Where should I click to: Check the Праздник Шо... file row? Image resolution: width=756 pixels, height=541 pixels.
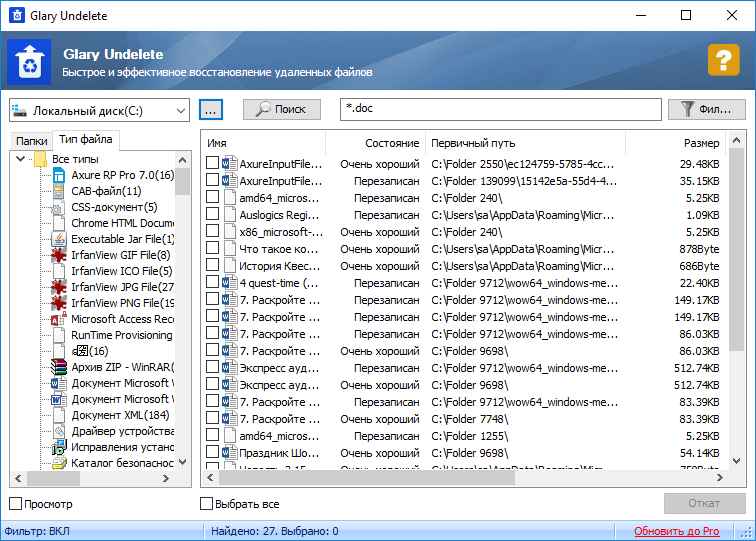213,452
